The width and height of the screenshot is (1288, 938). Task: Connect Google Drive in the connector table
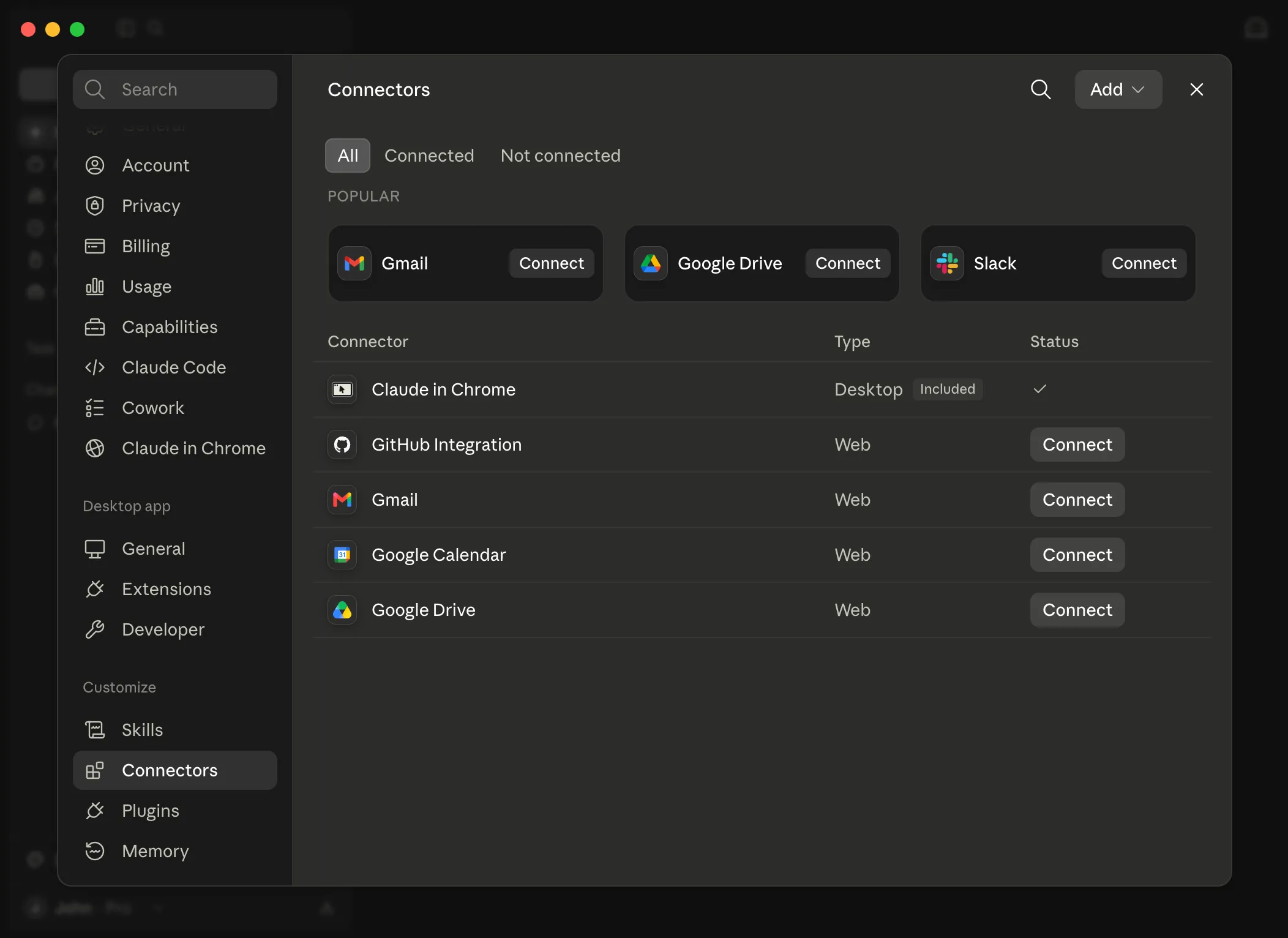1077,610
